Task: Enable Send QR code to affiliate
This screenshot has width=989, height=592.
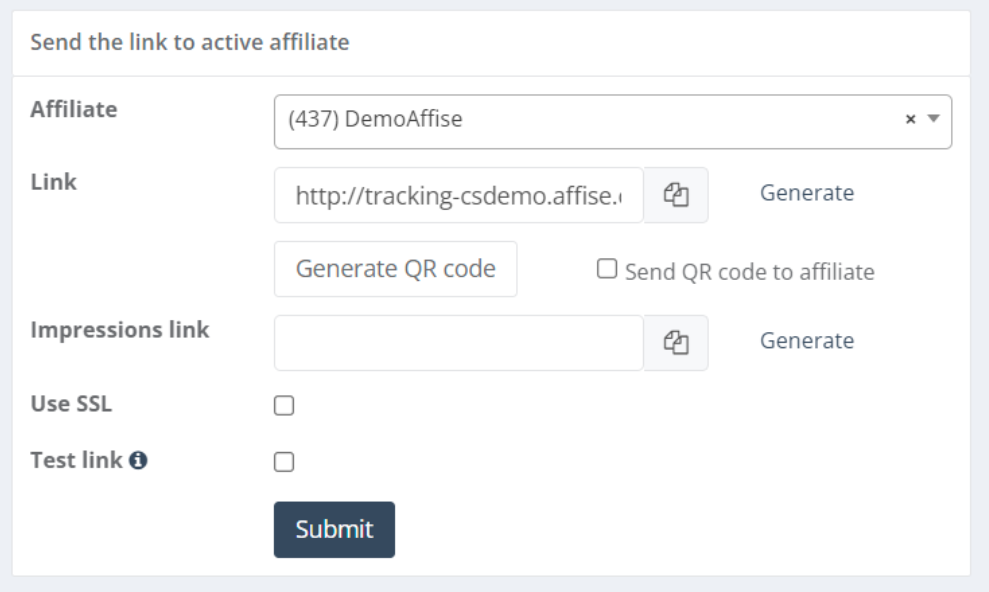Action: [607, 269]
